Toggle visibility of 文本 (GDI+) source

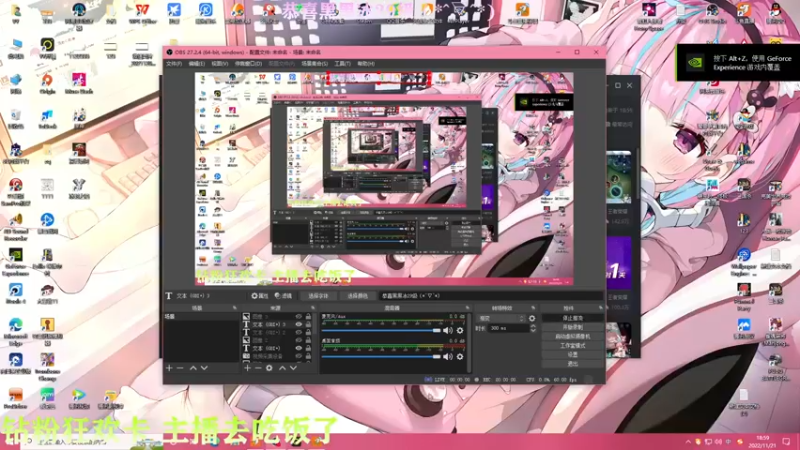[299, 348]
